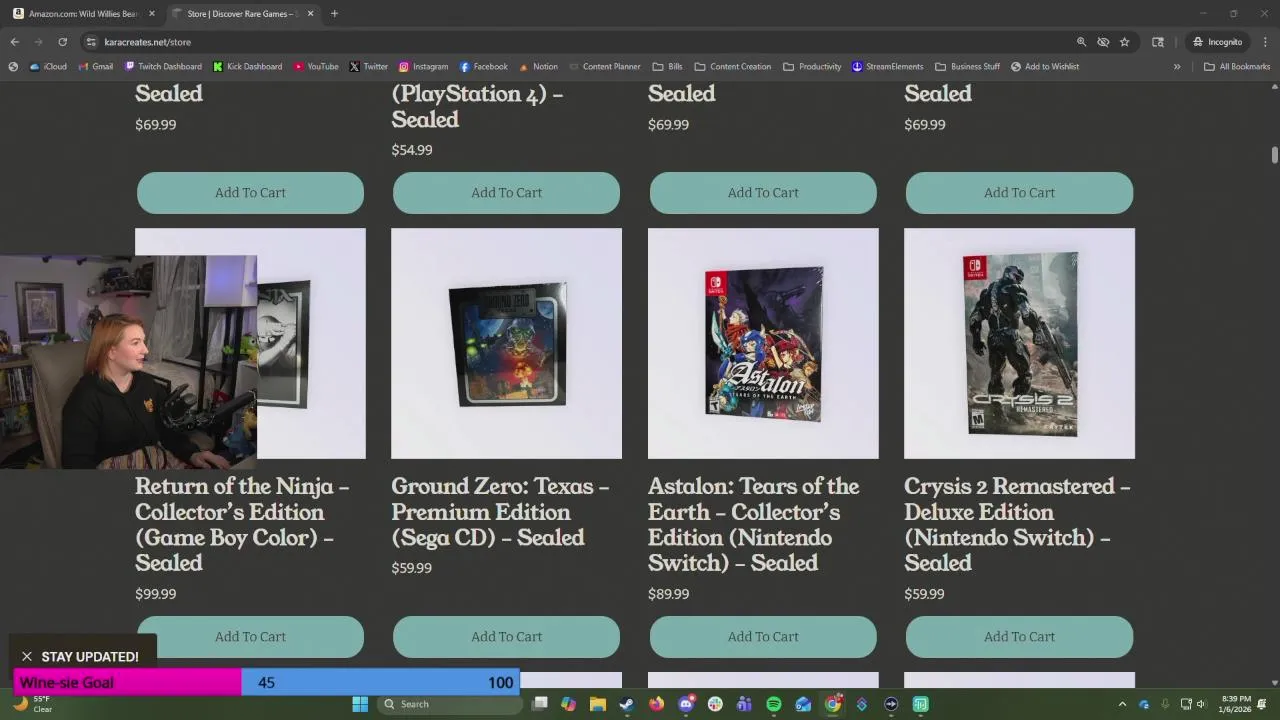Open the Twitter bookmark
The width and height of the screenshot is (1280, 720).
(368, 67)
